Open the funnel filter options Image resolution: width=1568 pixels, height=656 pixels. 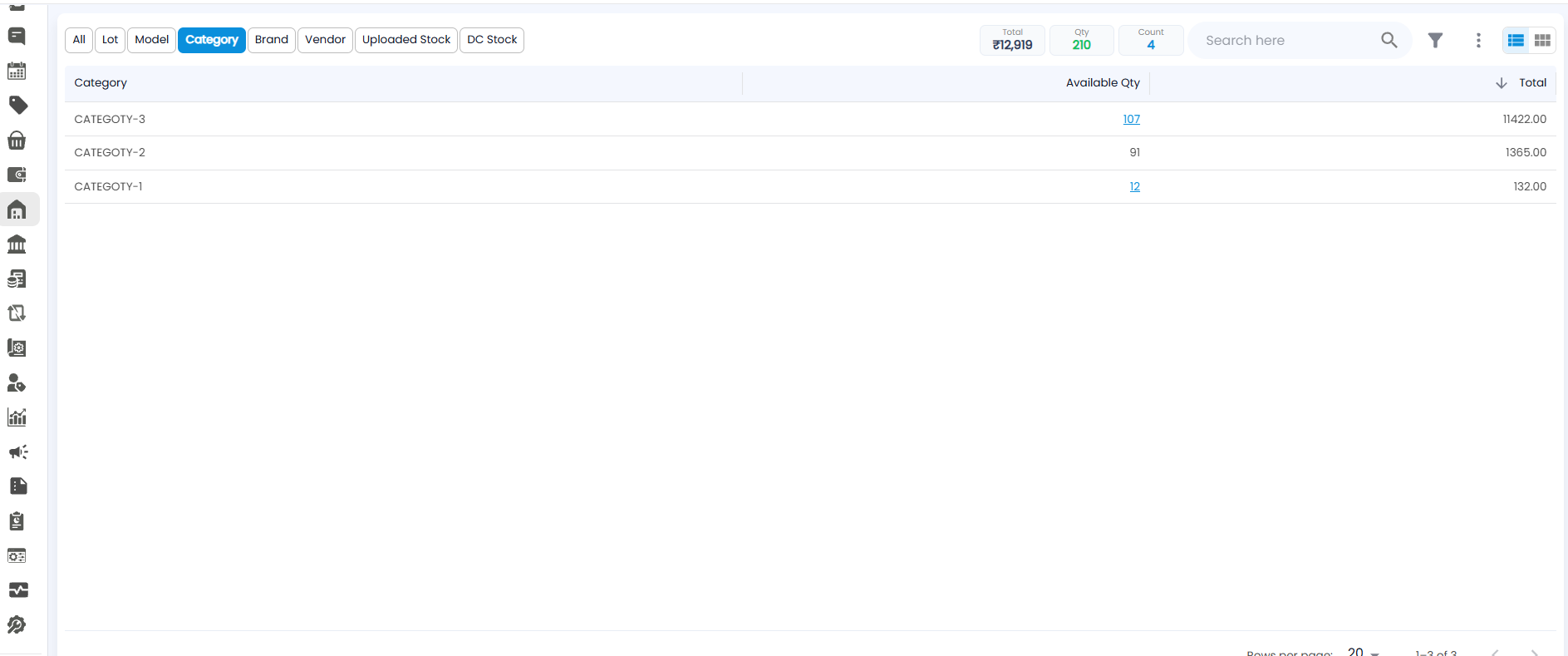click(x=1435, y=40)
